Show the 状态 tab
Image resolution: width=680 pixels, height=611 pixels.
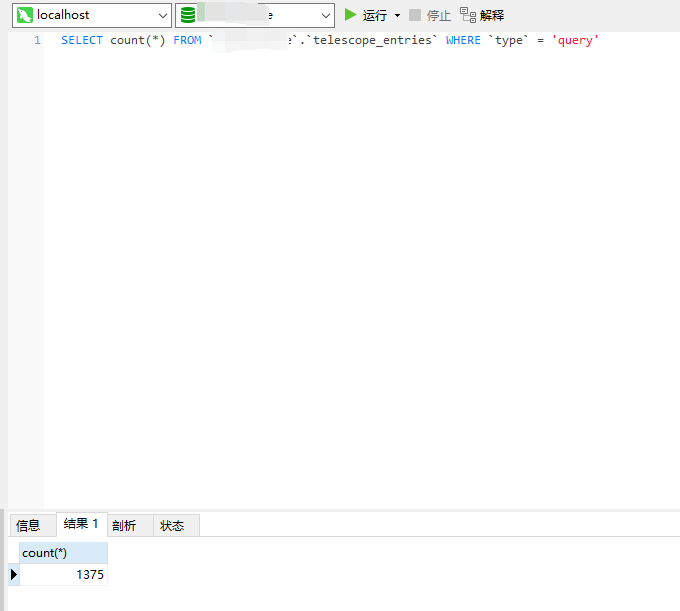[172, 525]
